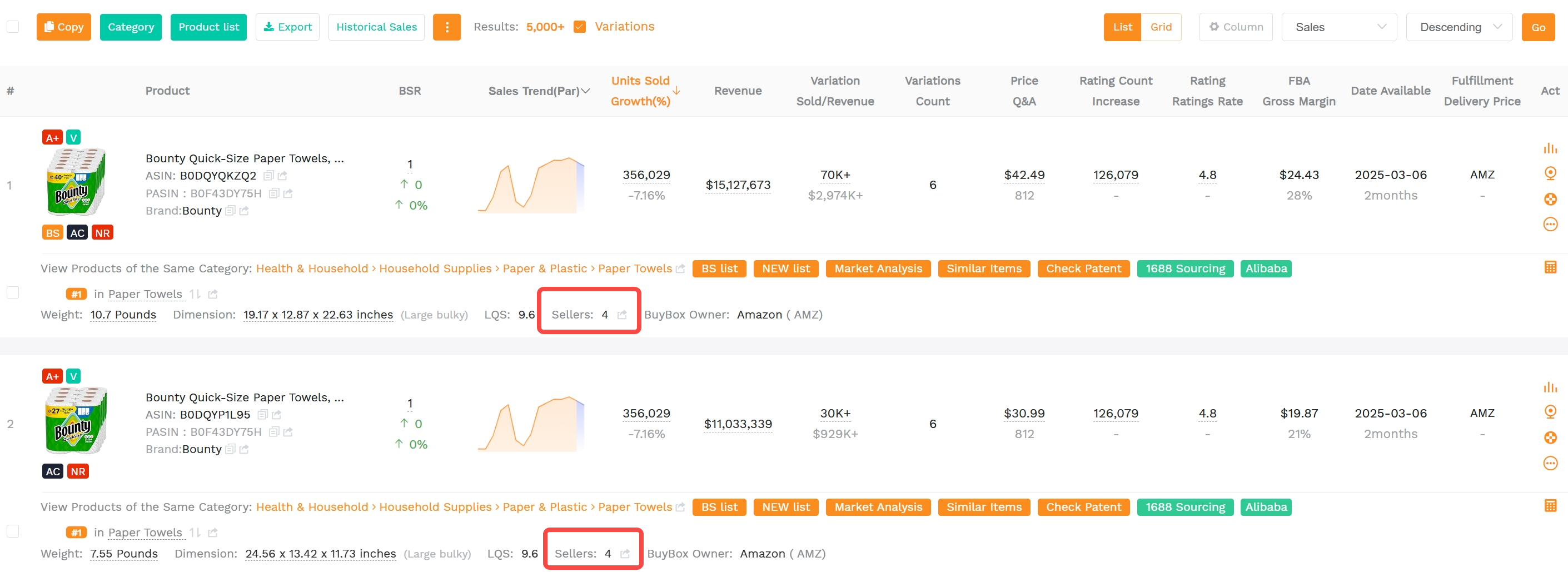
Task: Click the orange Go button
Action: point(1537,27)
